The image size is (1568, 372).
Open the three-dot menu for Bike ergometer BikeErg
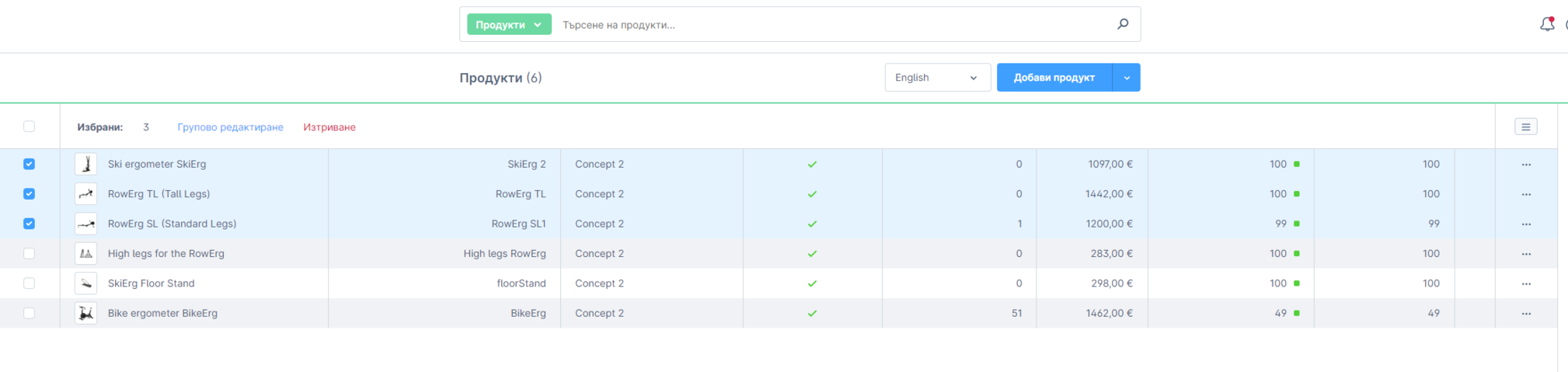(1525, 314)
